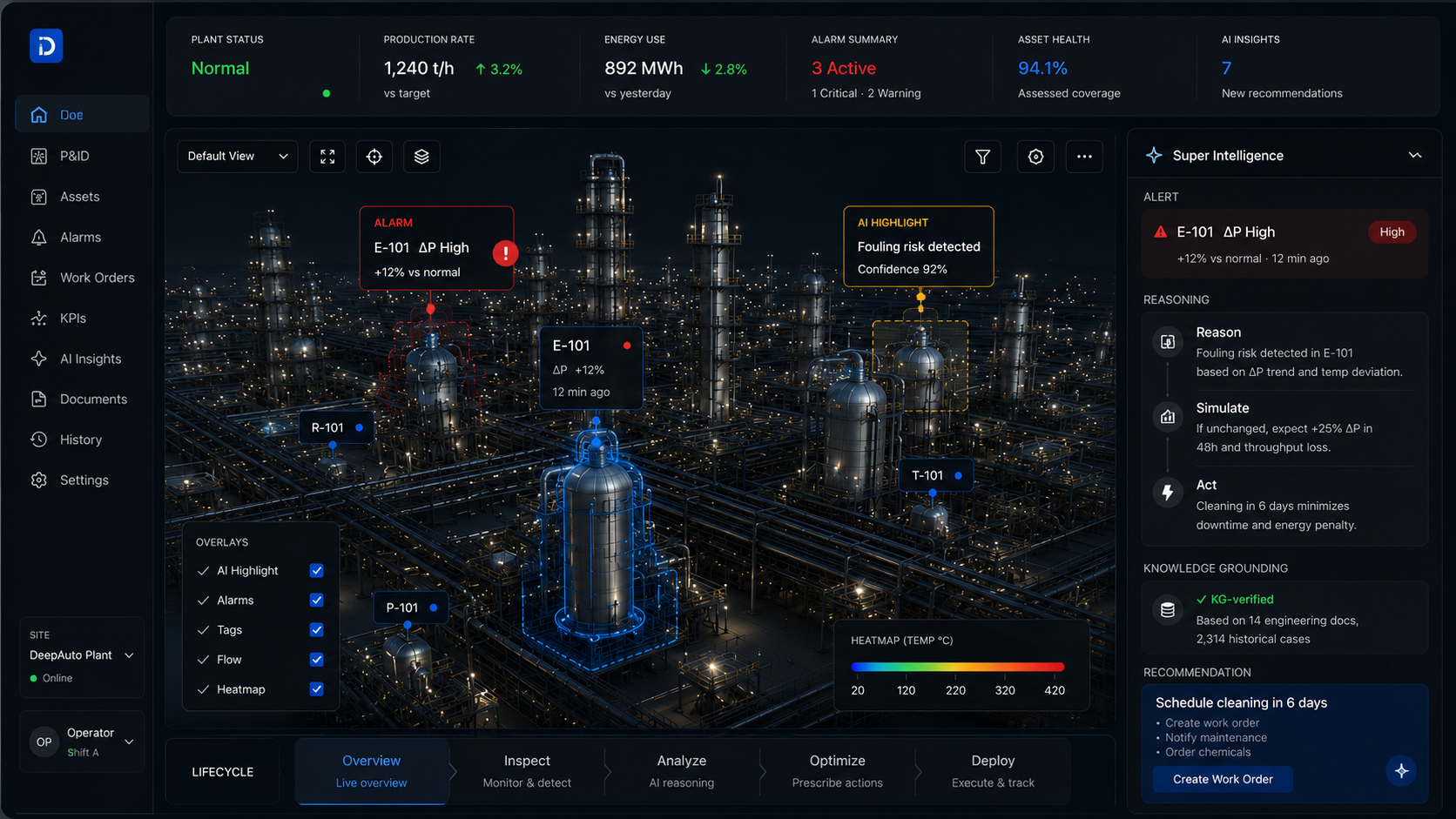Click the 1,240 t/h production rate
Screen dimensions: 1456x819
[x=419, y=68]
